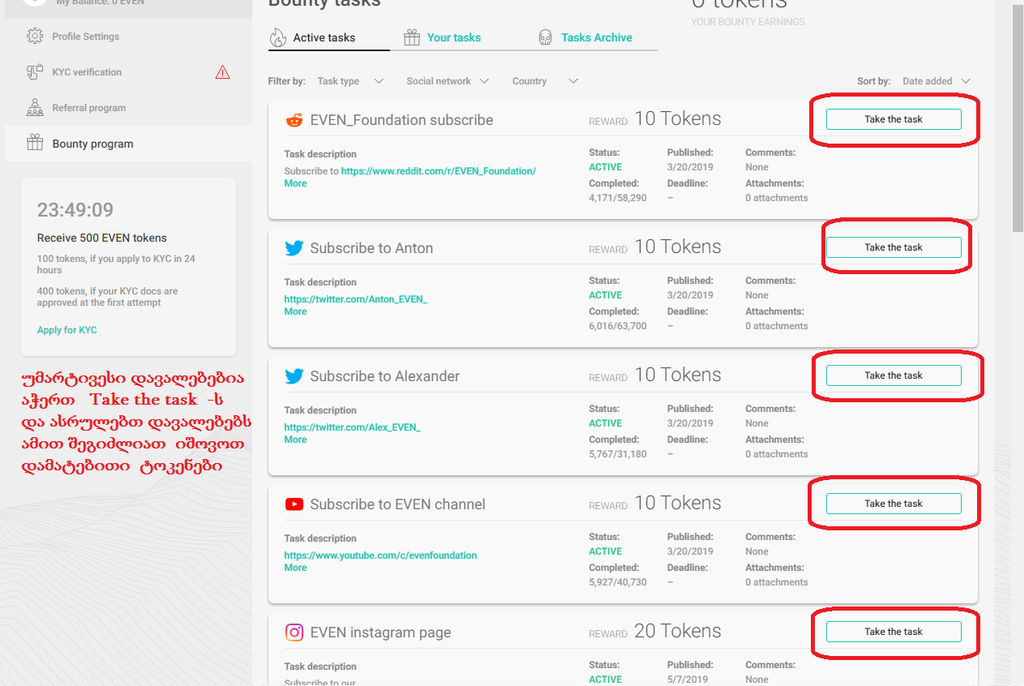Screen dimensions: 1024x686
Task: Open Referral program in the sidebar
Action: [x=129, y=108]
